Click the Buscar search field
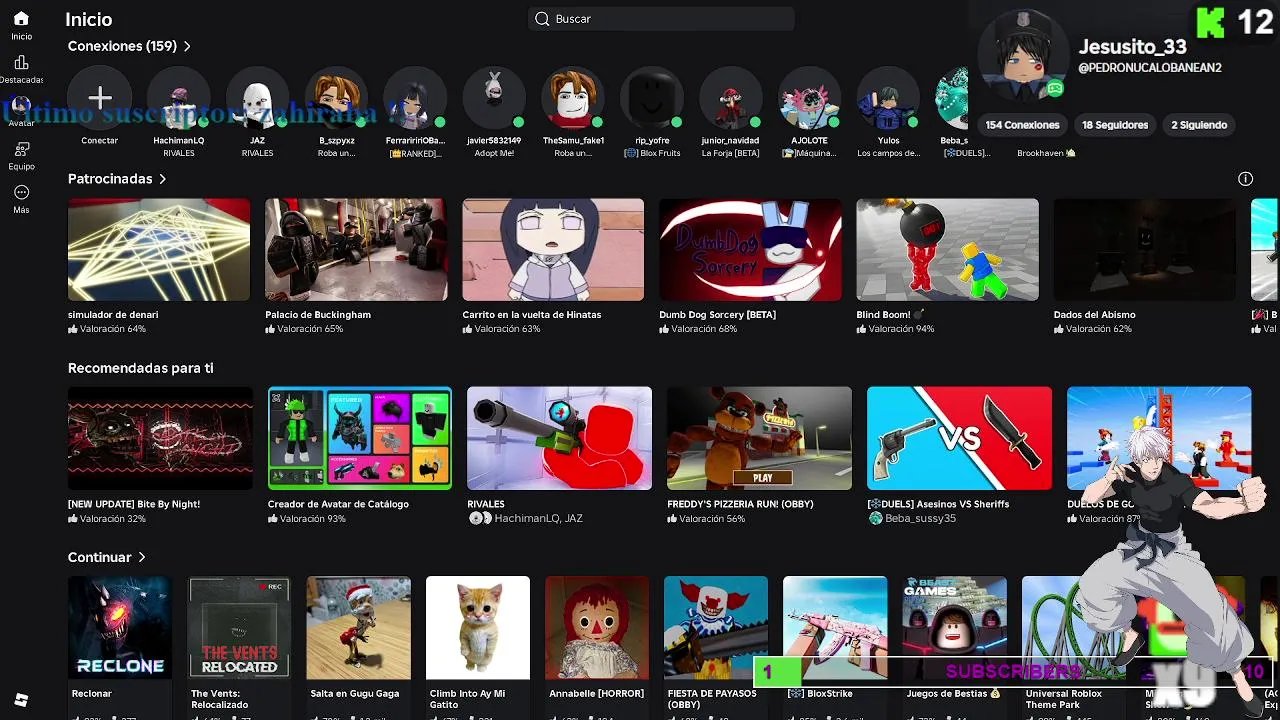Screen dimensions: 1280x720 (x=661, y=19)
